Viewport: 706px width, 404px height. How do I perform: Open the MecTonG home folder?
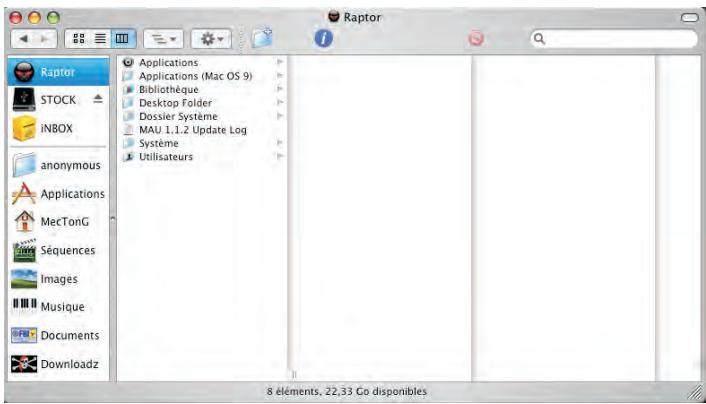coord(58,222)
